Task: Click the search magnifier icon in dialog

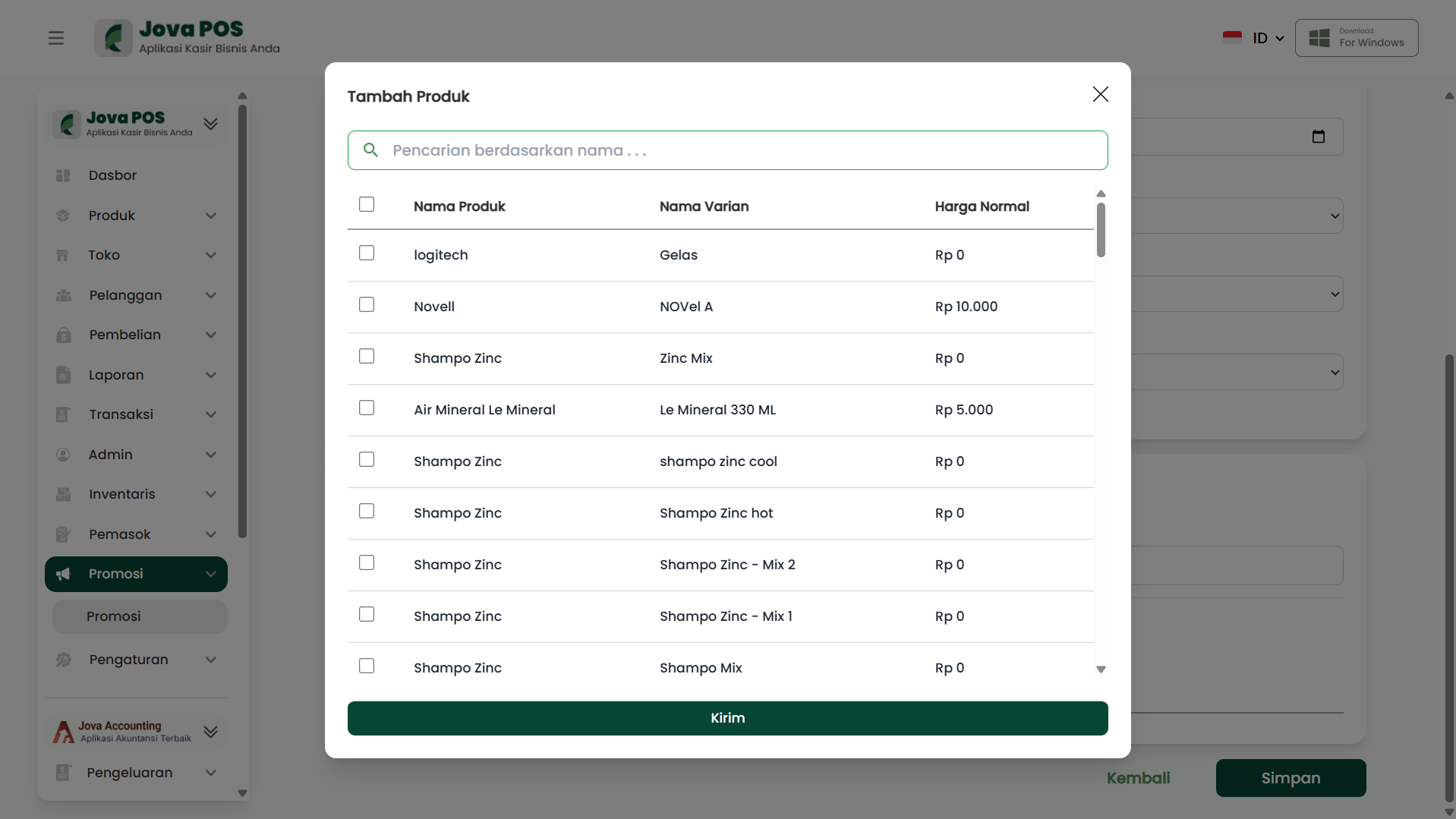Action: pyautogui.click(x=370, y=150)
